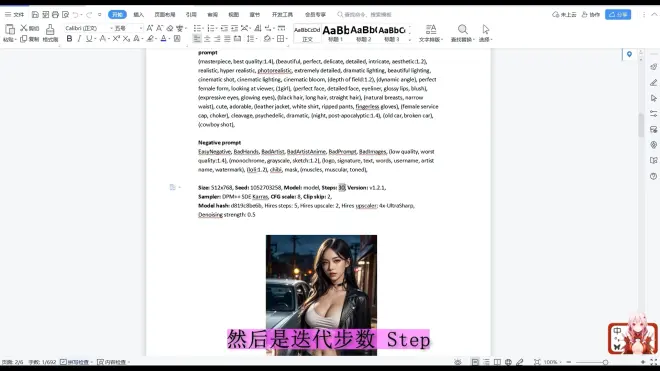Expand the styles gallery arrow
Viewport: 660px width, 371px height.
(x=410, y=39)
